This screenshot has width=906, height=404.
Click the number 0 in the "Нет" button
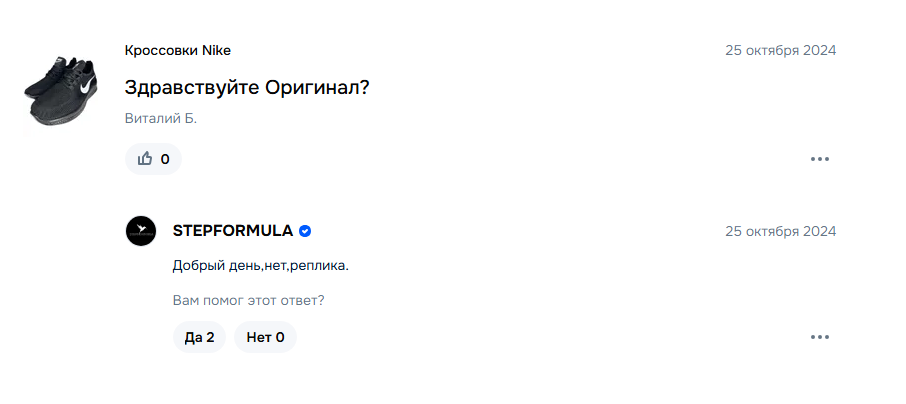(280, 338)
